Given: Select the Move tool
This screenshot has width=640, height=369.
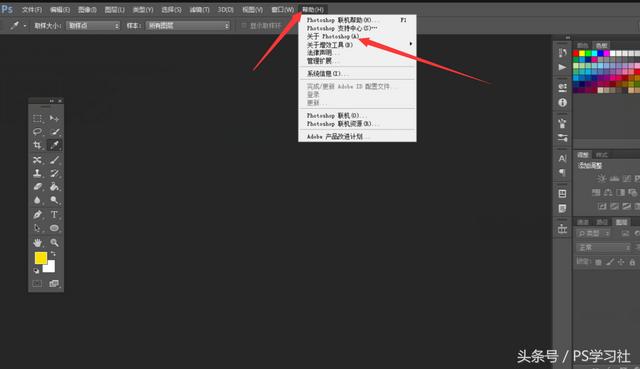Looking at the screenshot, I should click(54, 118).
